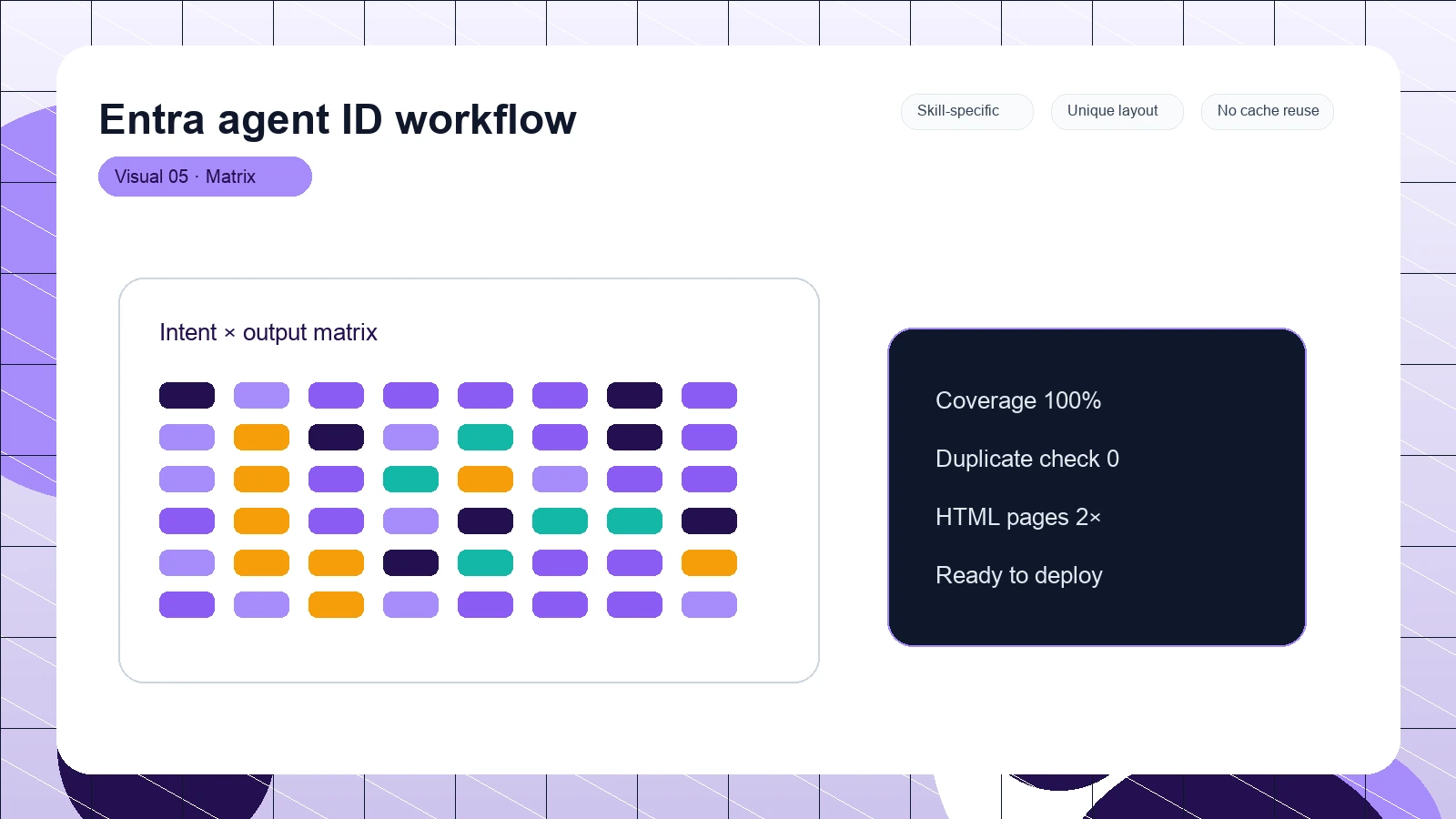Image resolution: width=1456 pixels, height=819 pixels.
Task: Click the dark cell in the matrix's first row, first column
Action: point(187,395)
